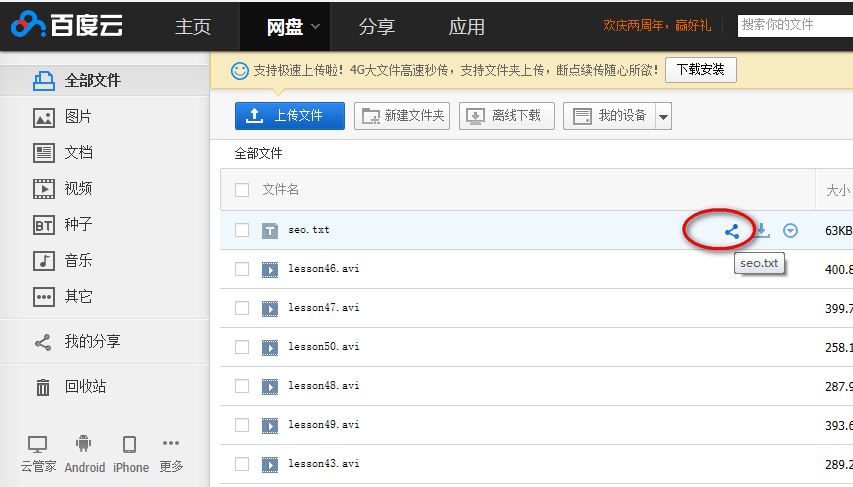Open the more-actions arrow on seo.txt row
853x487 pixels.
coord(791,231)
